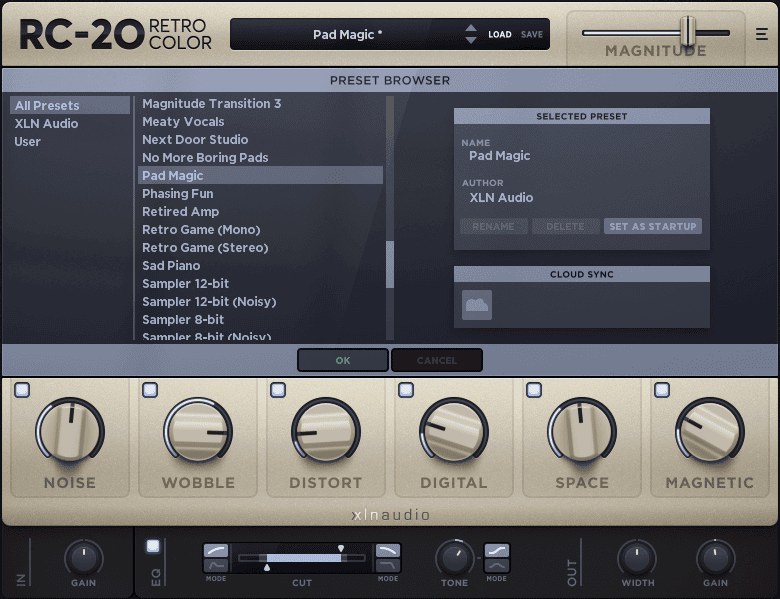Choose the Sampler 12-bit preset
This screenshot has height=599, width=780.
(x=260, y=284)
